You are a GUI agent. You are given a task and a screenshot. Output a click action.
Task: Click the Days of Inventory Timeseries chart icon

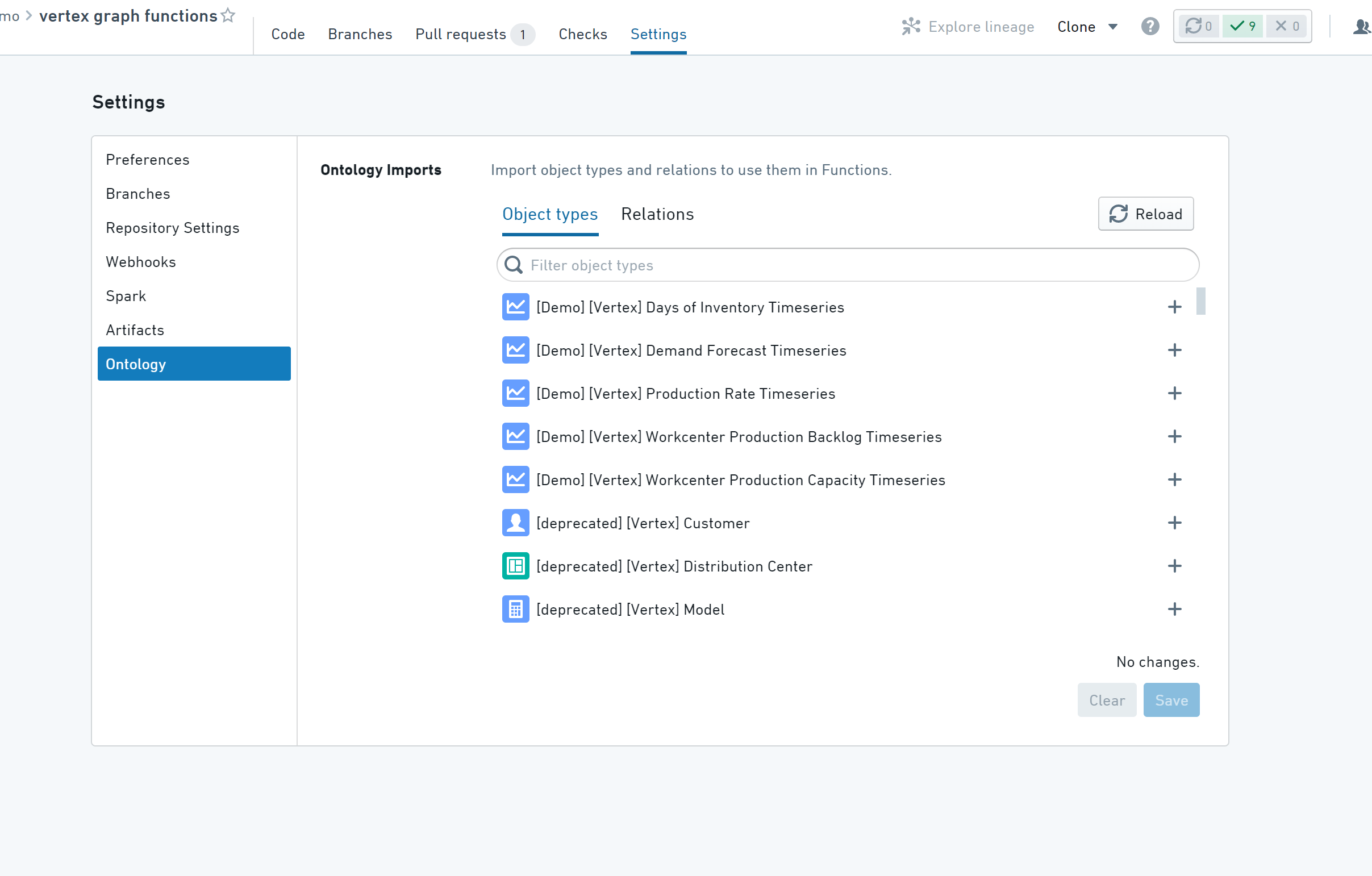click(516, 307)
